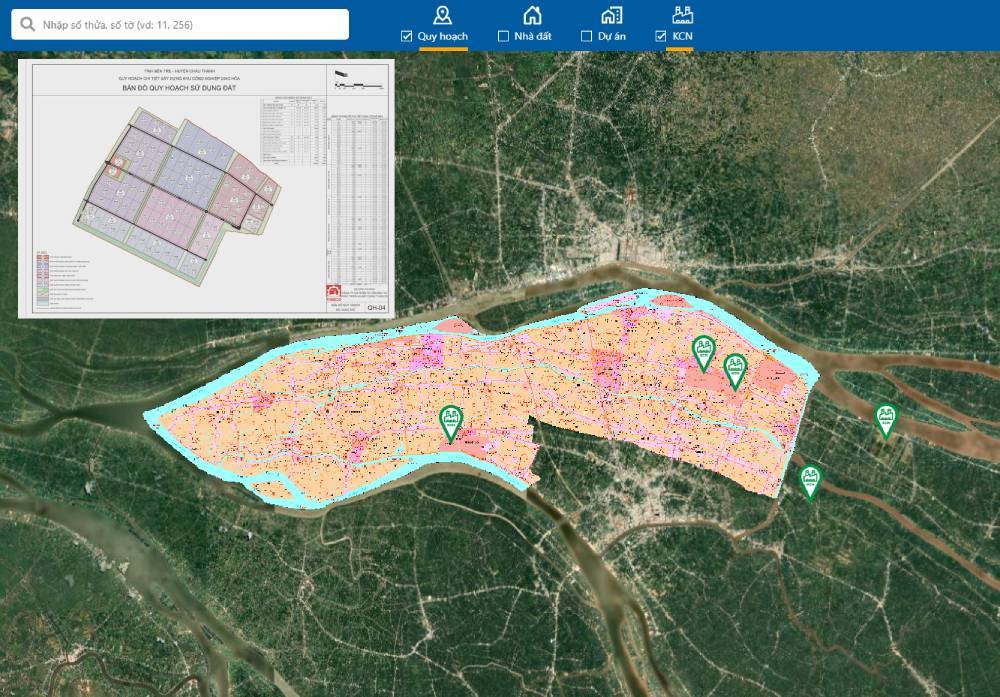Open the Dự án text label
The height and width of the screenshot is (697, 1000).
(x=612, y=36)
